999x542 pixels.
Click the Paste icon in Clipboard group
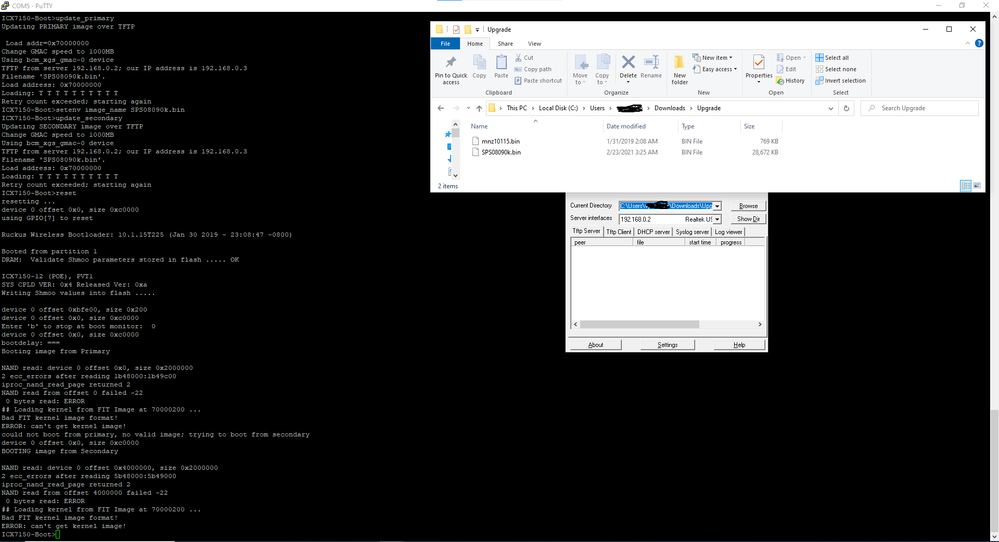click(x=501, y=67)
